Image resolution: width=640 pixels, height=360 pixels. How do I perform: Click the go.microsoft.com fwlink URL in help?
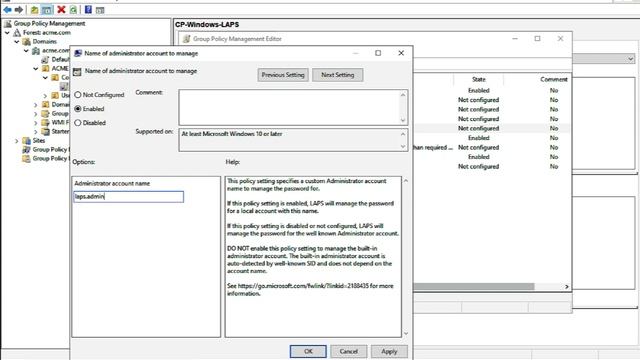(303, 286)
